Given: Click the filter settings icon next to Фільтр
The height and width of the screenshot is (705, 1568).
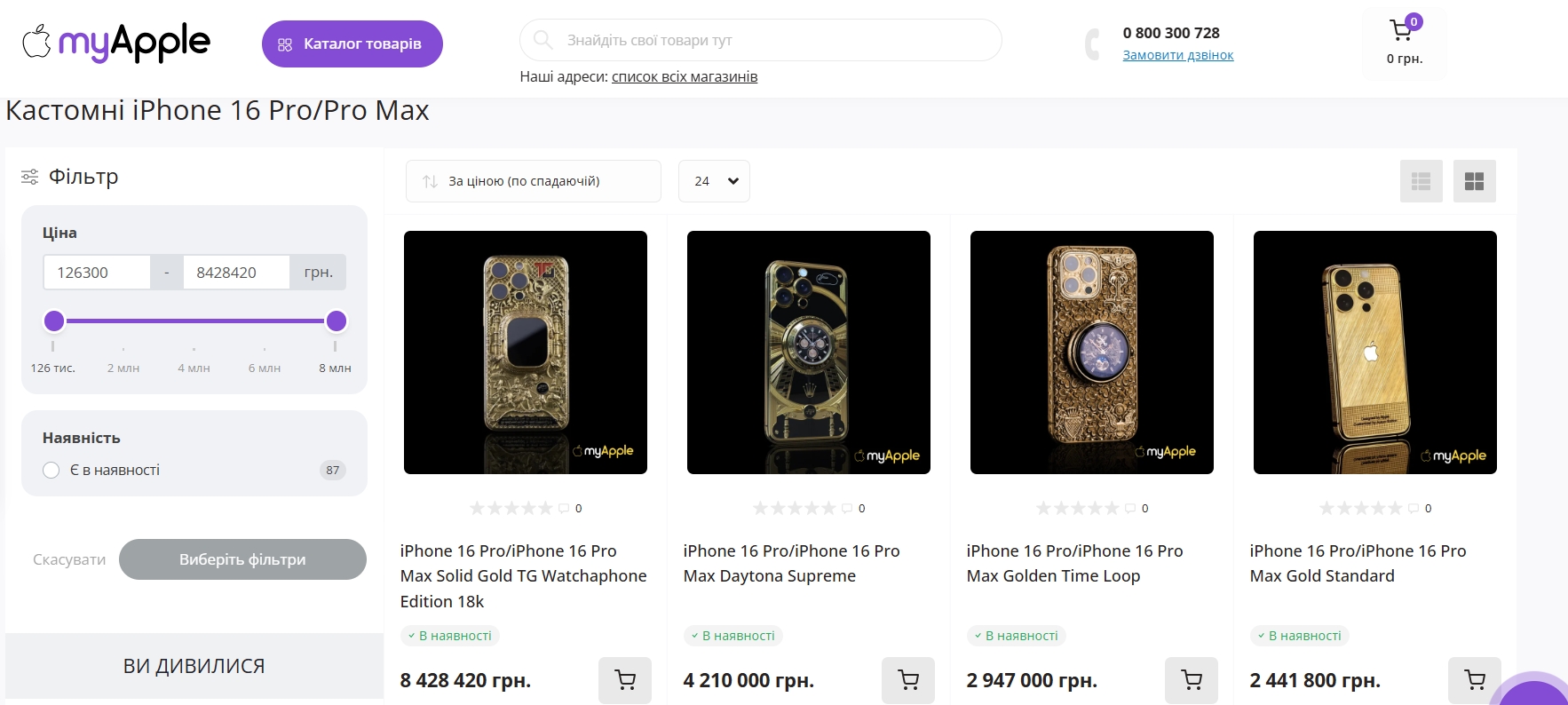Looking at the screenshot, I should tap(29, 177).
